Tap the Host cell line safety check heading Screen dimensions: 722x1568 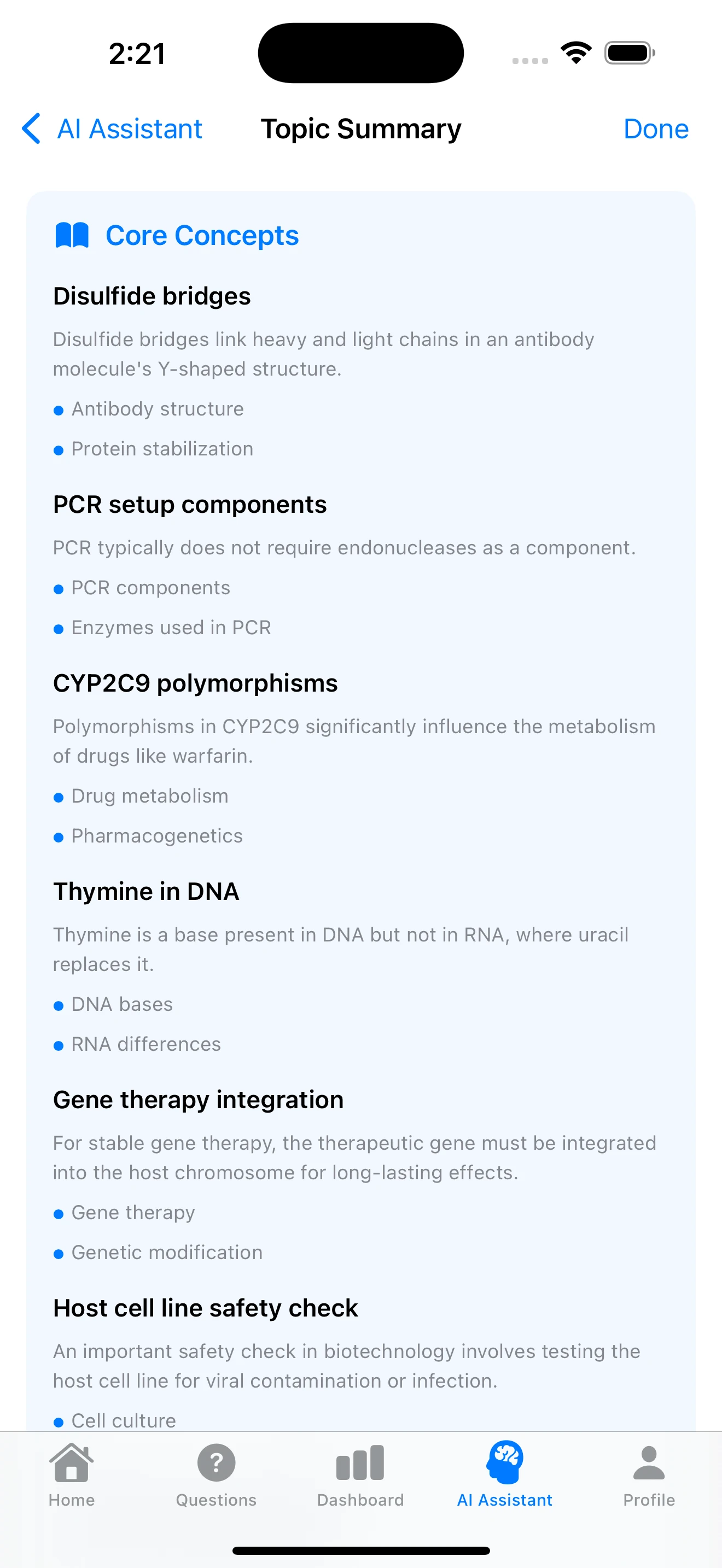click(x=206, y=1308)
